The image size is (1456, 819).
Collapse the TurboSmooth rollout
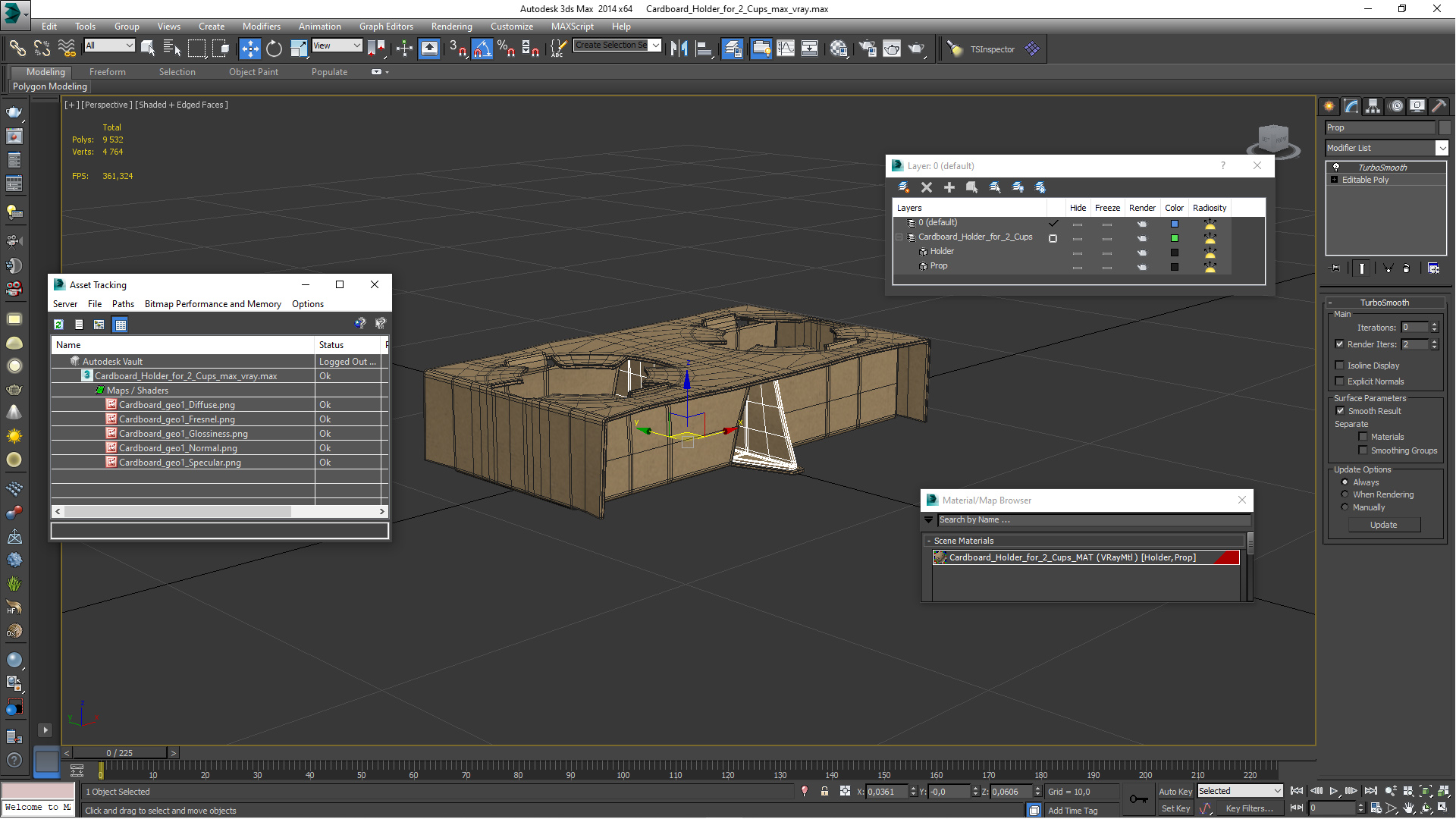click(1329, 303)
